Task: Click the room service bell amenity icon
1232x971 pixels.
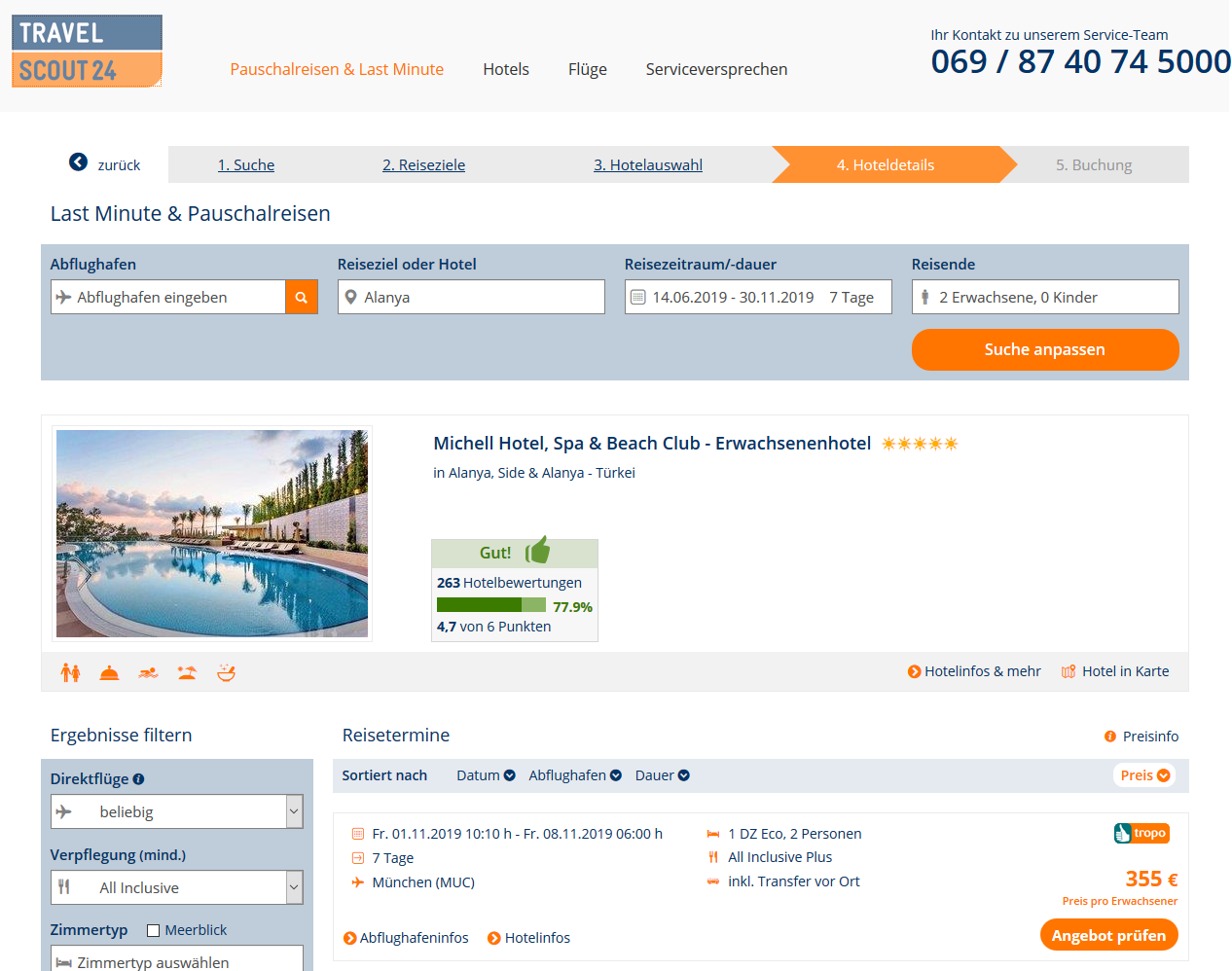Action: 109,672
